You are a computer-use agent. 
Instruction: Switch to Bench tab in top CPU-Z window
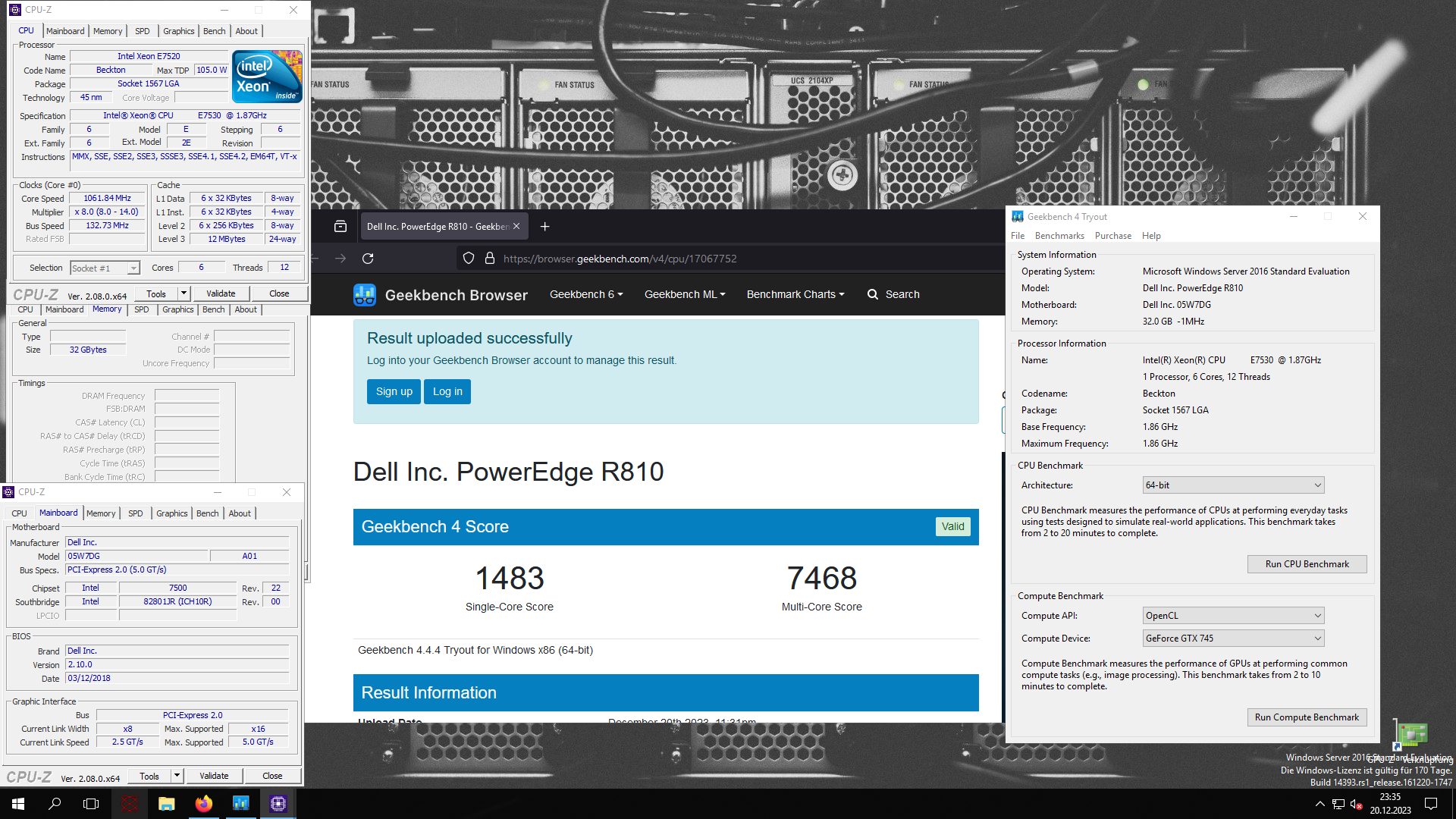[215, 31]
